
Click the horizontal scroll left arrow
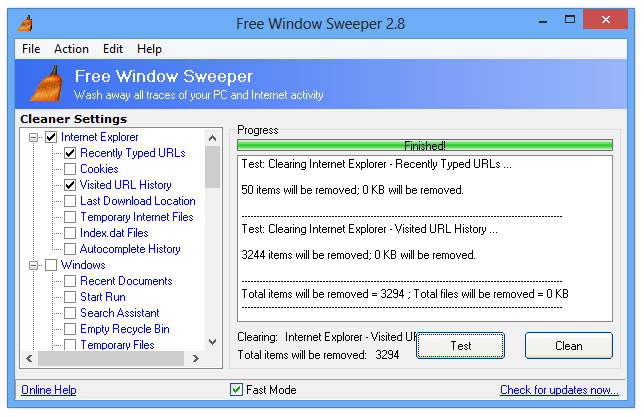coord(29,358)
